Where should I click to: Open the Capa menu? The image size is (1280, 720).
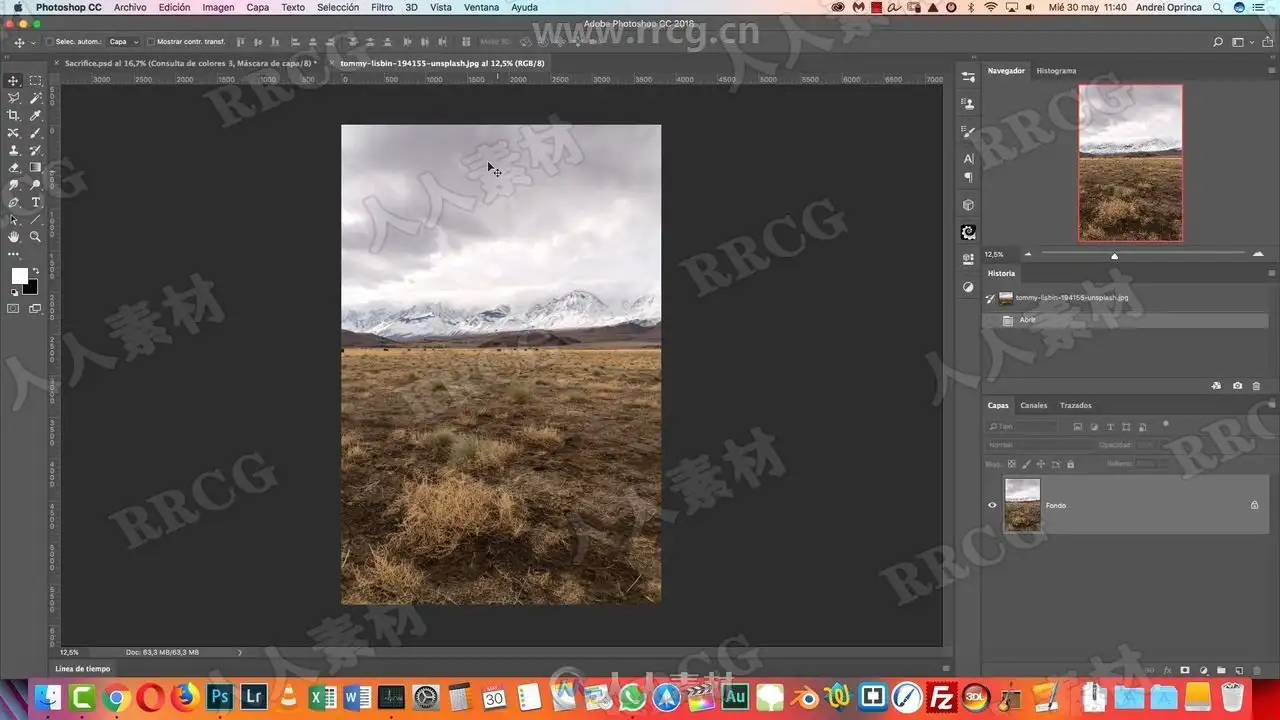click(258, 7)
